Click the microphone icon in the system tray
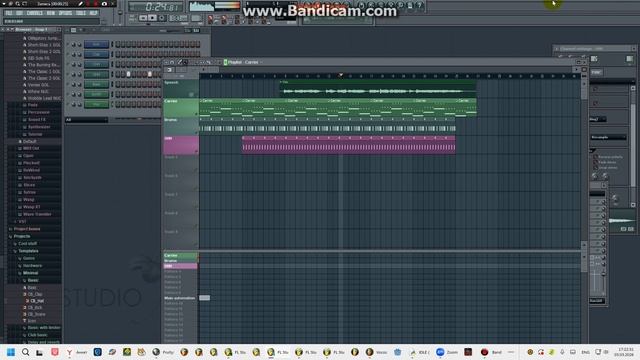This screenshot has height=360, width=640. [x=562, y=352]
